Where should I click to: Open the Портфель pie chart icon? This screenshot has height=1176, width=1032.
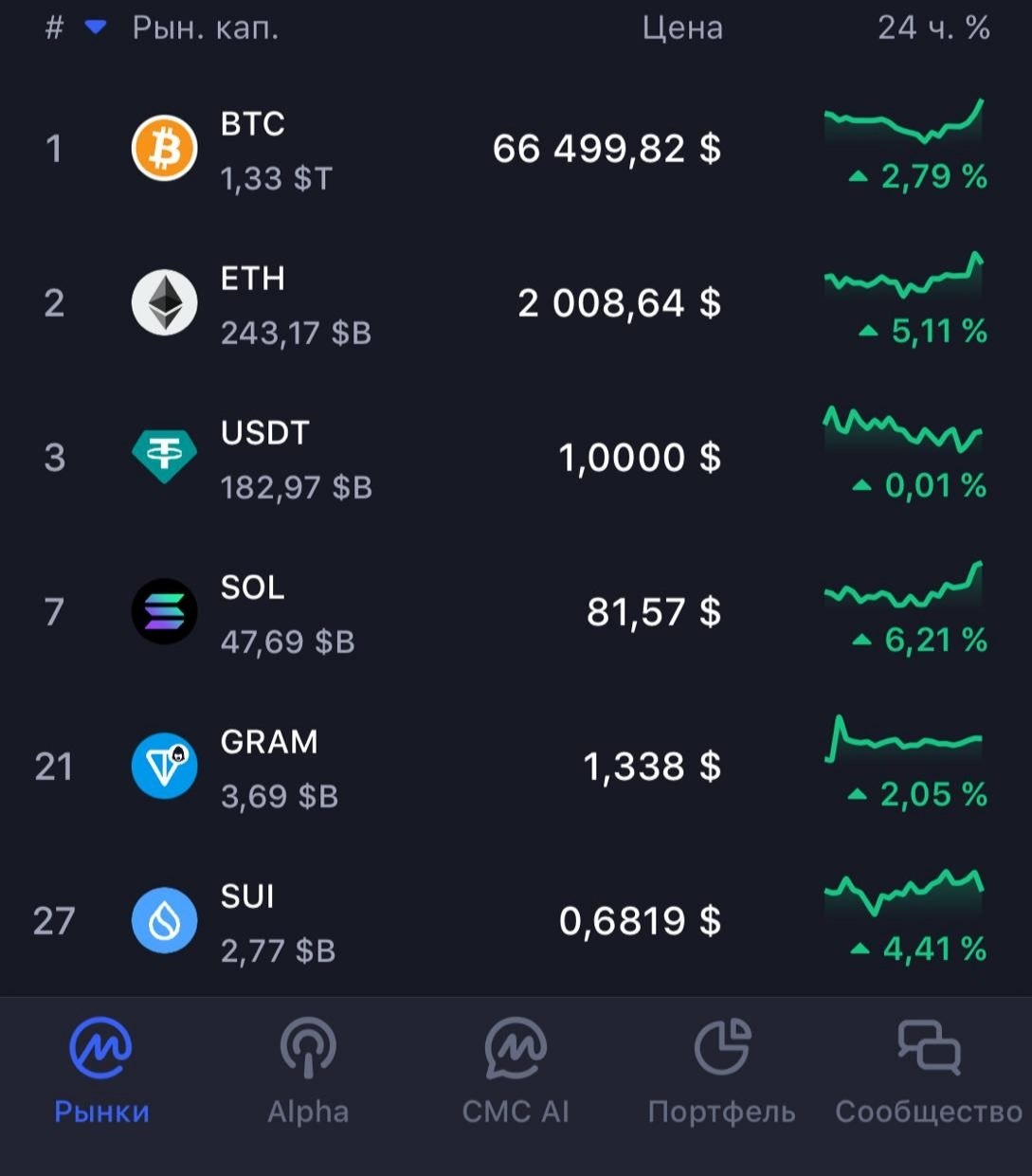coord(722,1047)
